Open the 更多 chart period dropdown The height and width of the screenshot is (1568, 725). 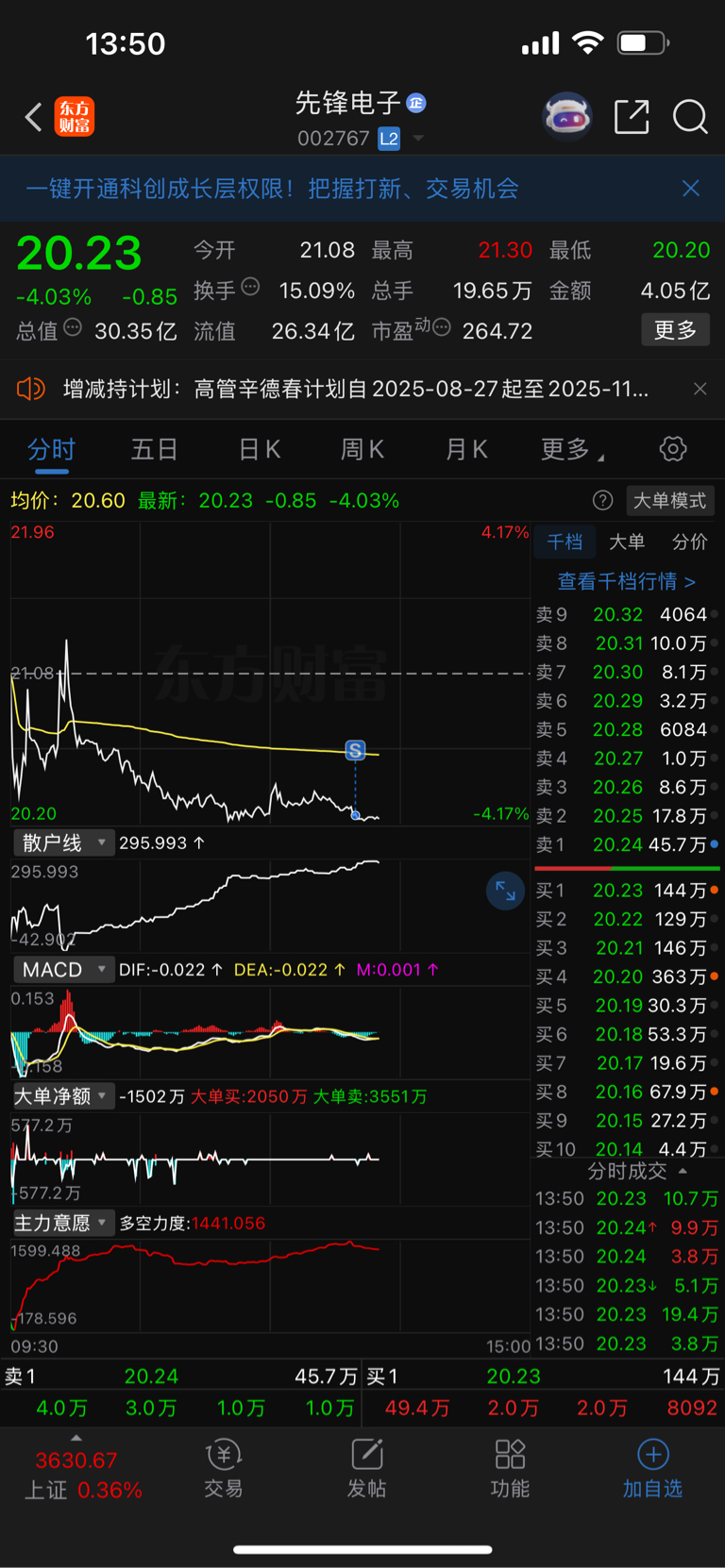572,450
